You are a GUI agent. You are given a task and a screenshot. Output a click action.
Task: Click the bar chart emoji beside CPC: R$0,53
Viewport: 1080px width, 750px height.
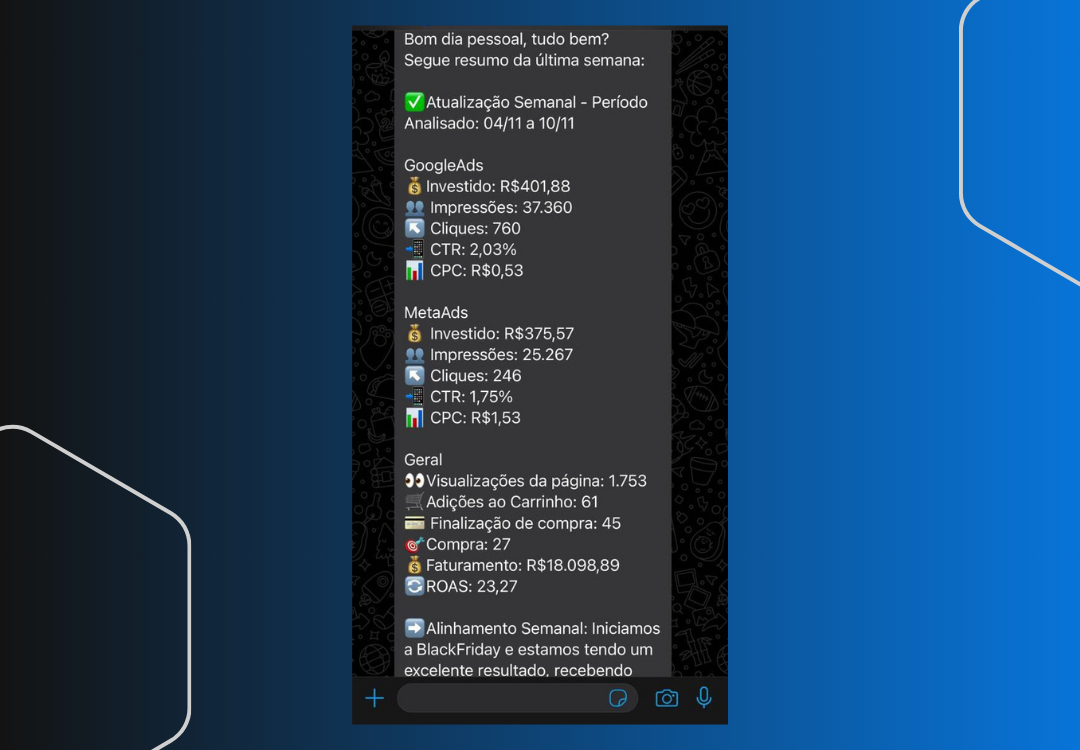[x=414, y=270]
